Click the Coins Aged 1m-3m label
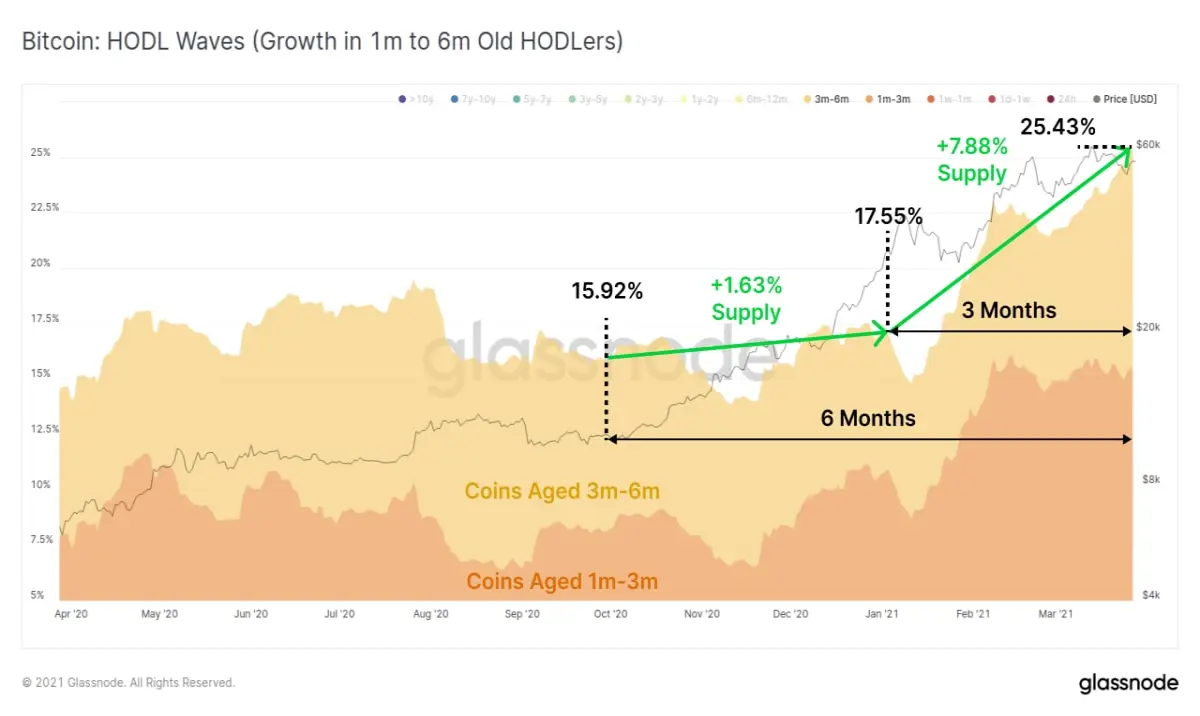This screenshot has width=1200, height=716. (x=562, y=581)
